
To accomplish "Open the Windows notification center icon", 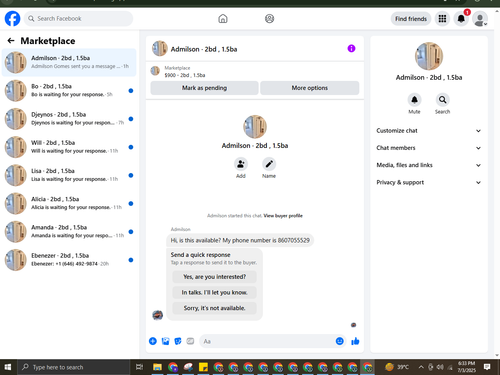I will point(487,367).
